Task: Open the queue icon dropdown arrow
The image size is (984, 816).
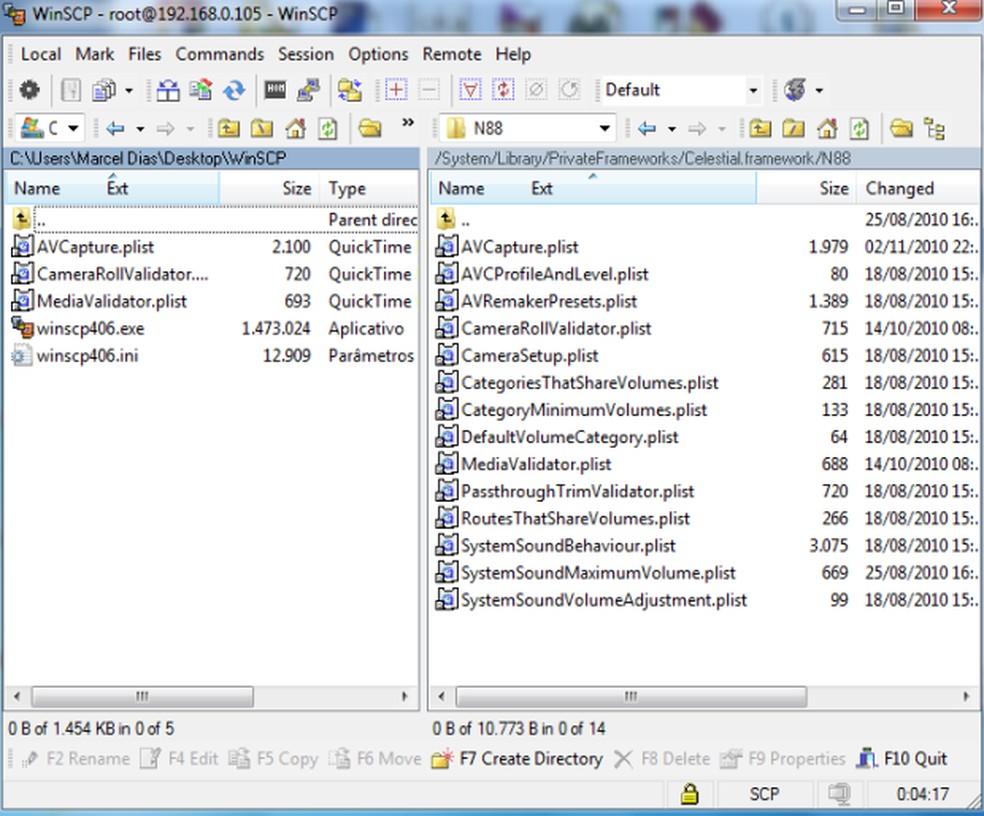Action: tap(129, 91)
